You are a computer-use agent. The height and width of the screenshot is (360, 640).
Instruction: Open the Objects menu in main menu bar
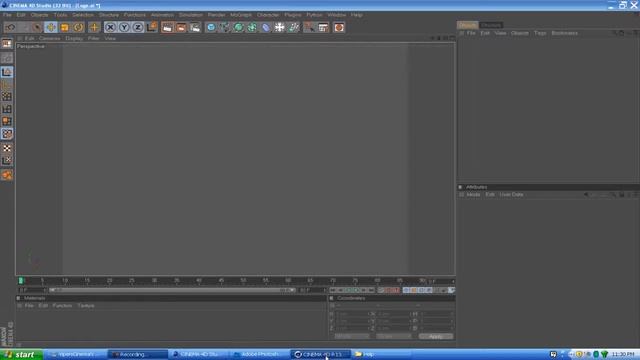tap(39, 15)
